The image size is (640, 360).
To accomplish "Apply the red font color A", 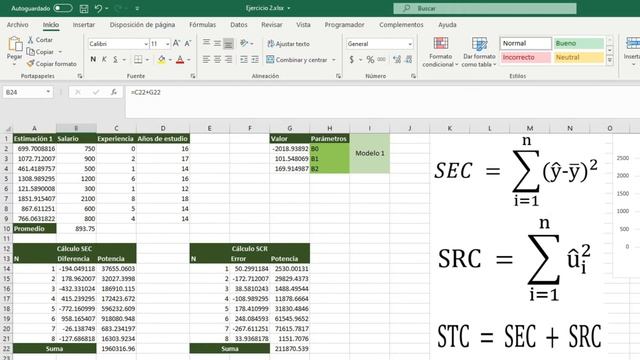I will [180, 60].
